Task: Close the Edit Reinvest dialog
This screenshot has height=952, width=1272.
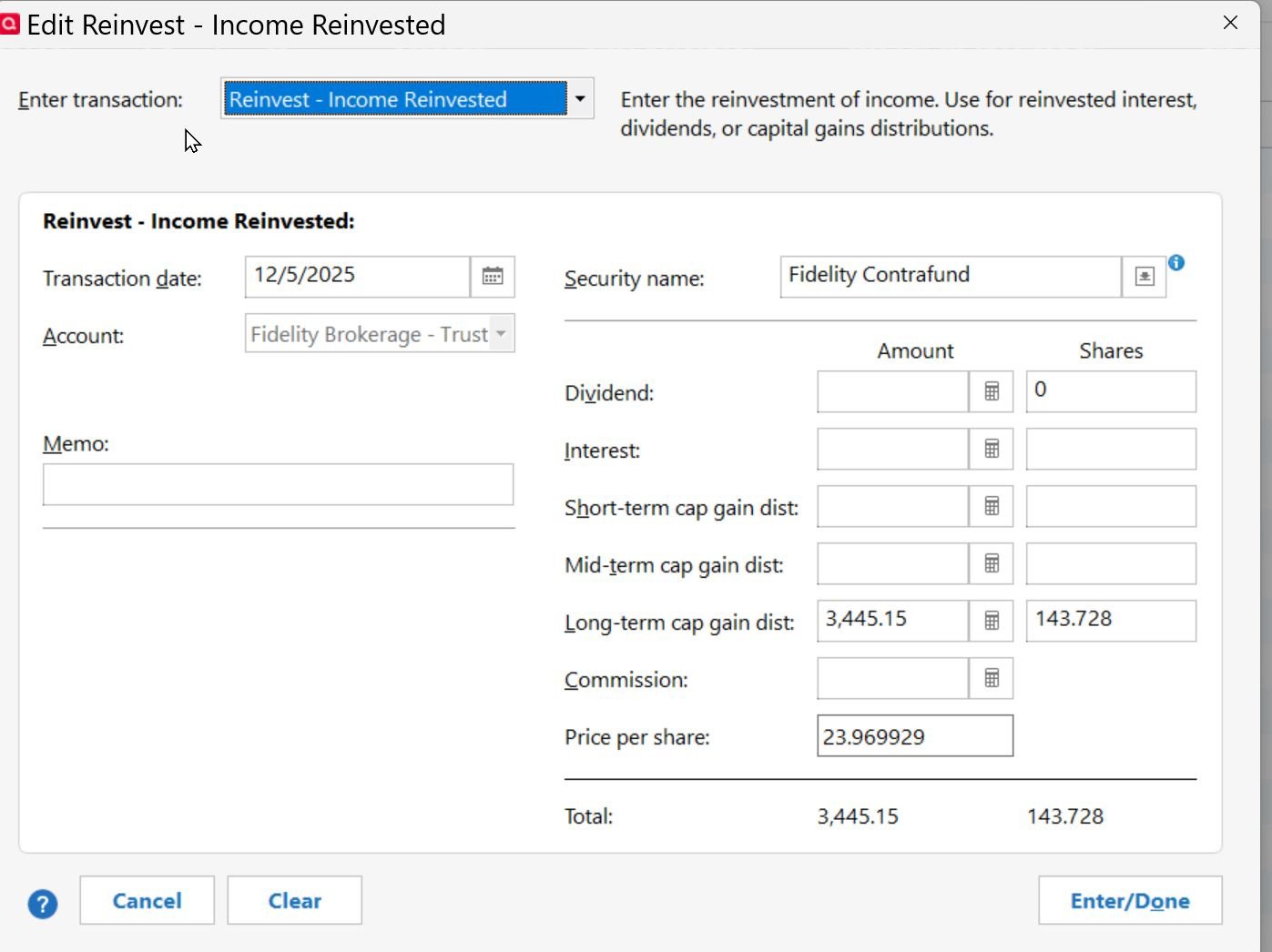Action: (x=1230, y=23)
